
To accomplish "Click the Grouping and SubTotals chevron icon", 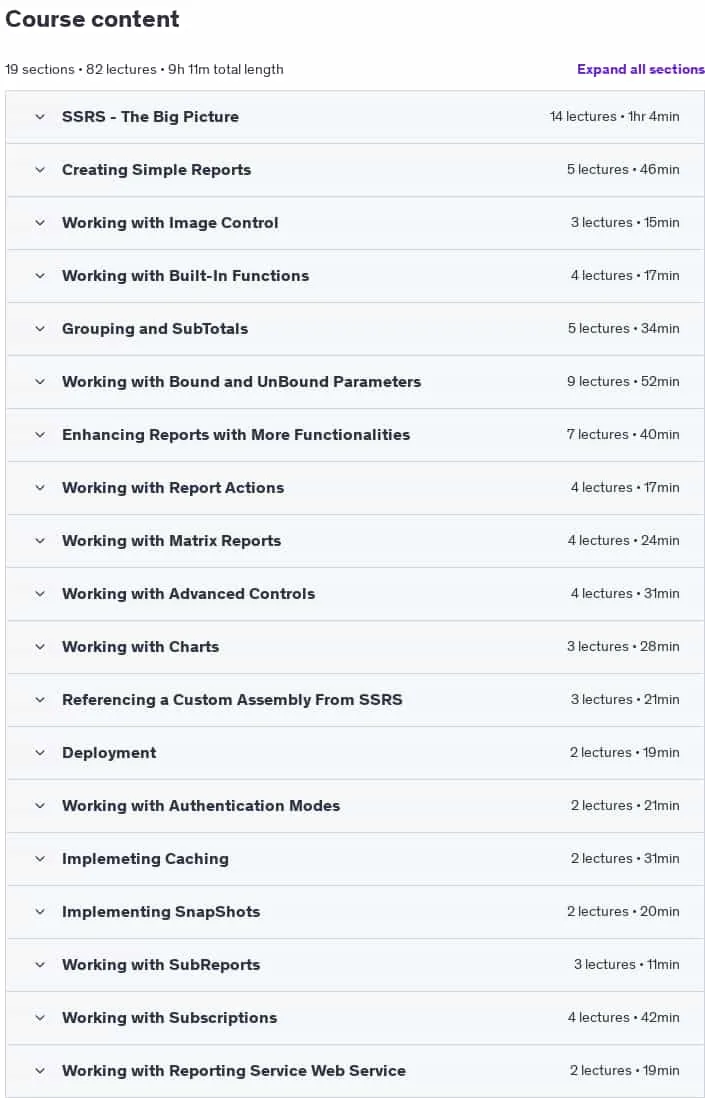I will pyautogui.click(x=40, y=328).
